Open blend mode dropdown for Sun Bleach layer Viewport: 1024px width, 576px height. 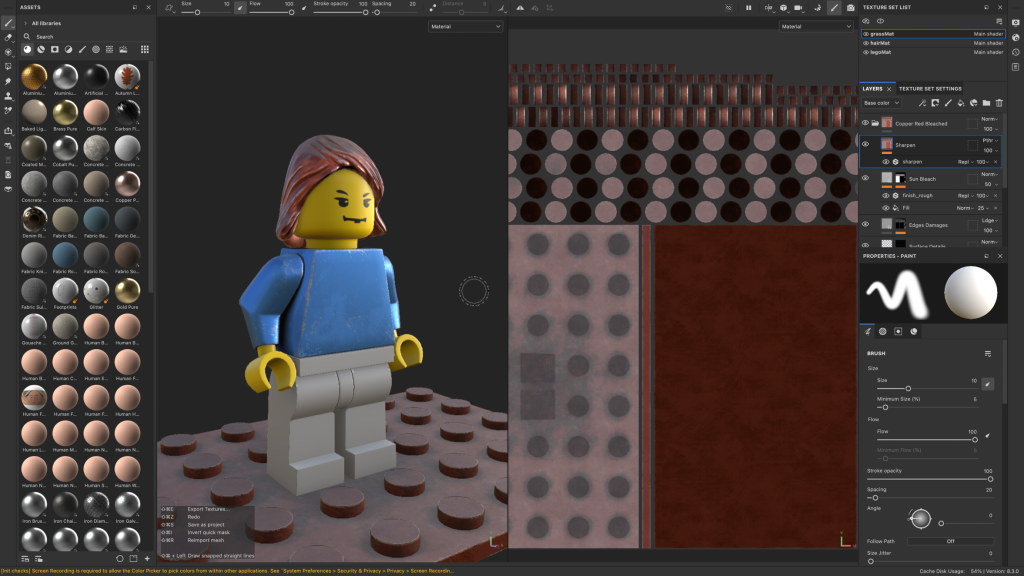pyautogui.click(x=990, y=174)
